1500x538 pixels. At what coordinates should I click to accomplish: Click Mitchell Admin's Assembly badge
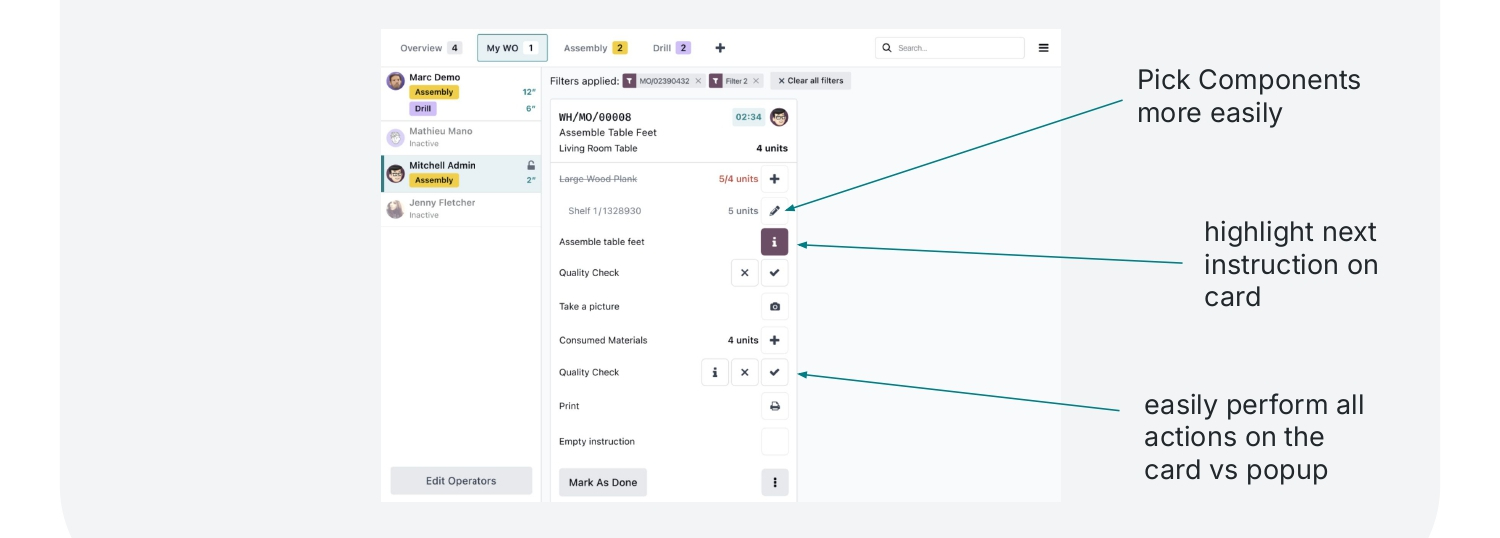pyautogui.click(x=434, y=180)
